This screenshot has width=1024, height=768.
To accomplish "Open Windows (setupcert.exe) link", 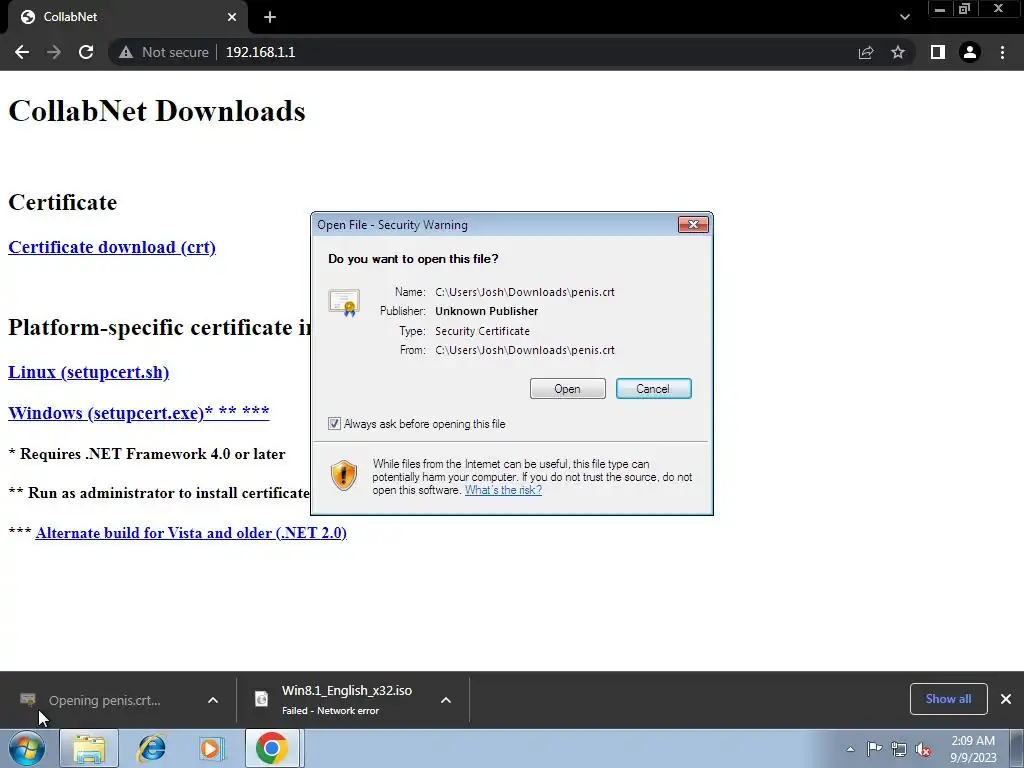I will tap(138, 413).
